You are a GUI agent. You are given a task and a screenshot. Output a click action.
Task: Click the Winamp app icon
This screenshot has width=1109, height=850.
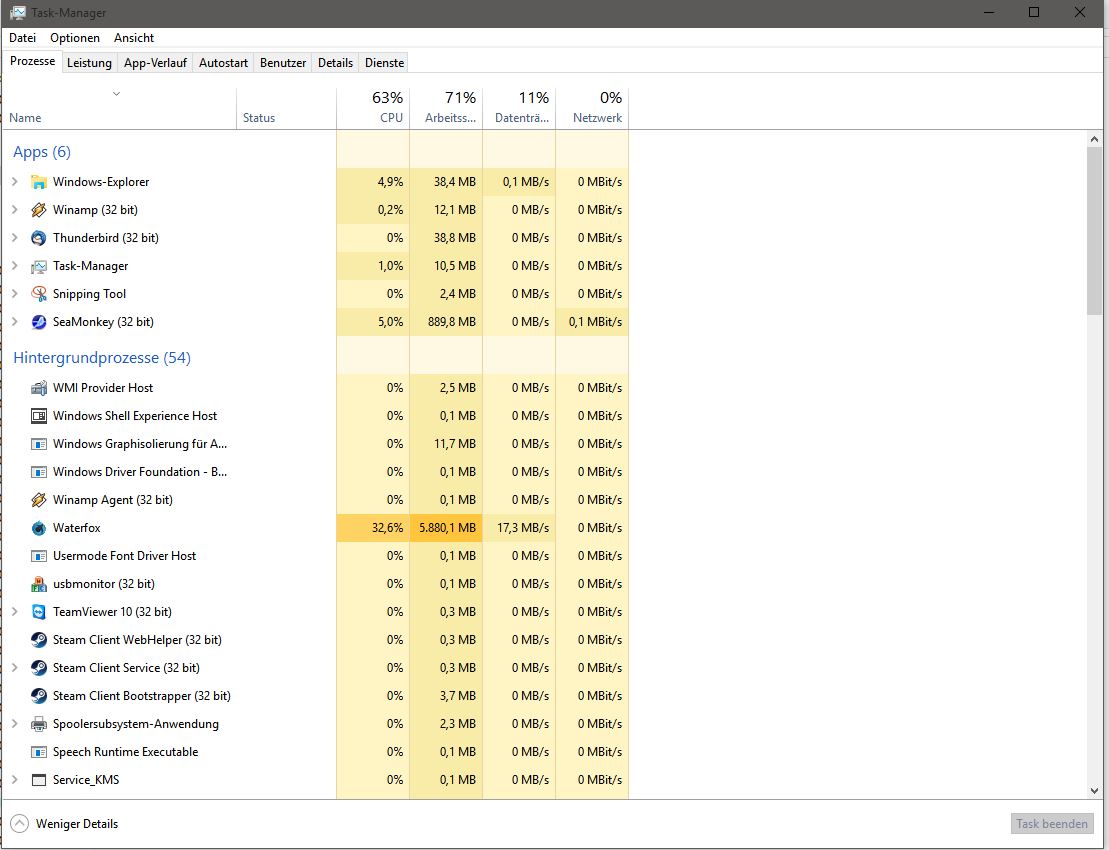(x=39, y=210)
